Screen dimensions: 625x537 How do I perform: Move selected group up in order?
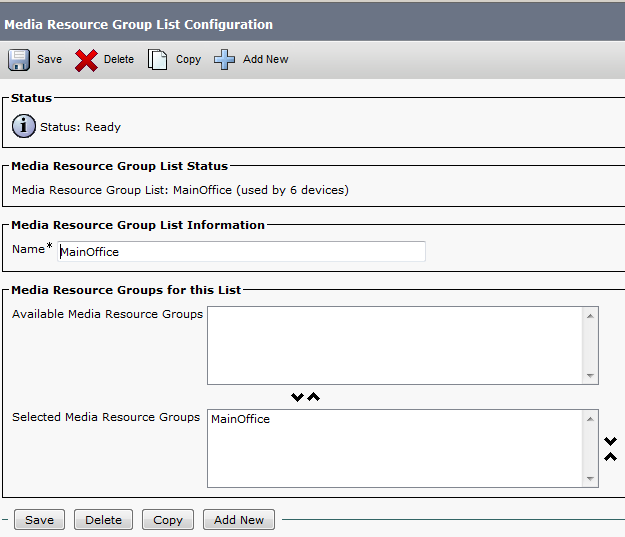(610, 457)
